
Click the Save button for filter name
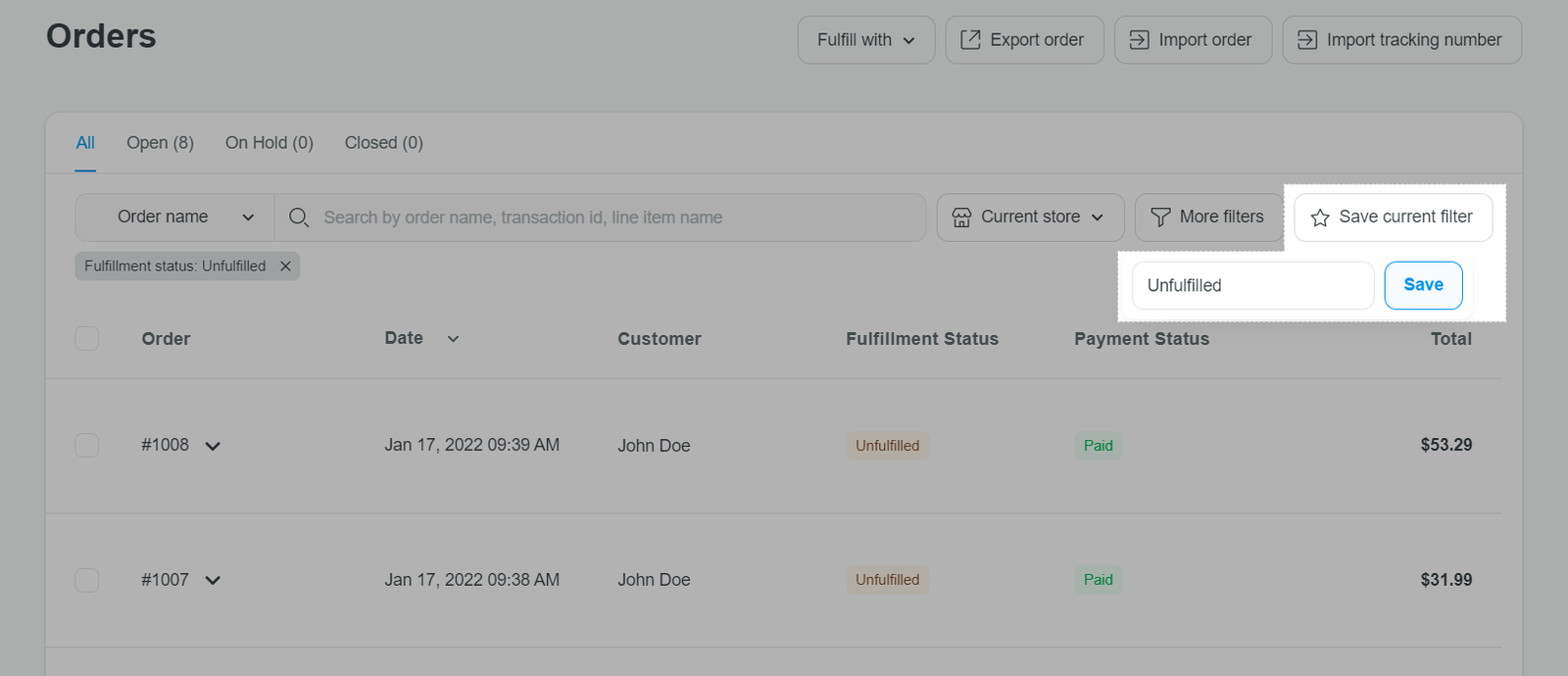(x=1423, y=285)
